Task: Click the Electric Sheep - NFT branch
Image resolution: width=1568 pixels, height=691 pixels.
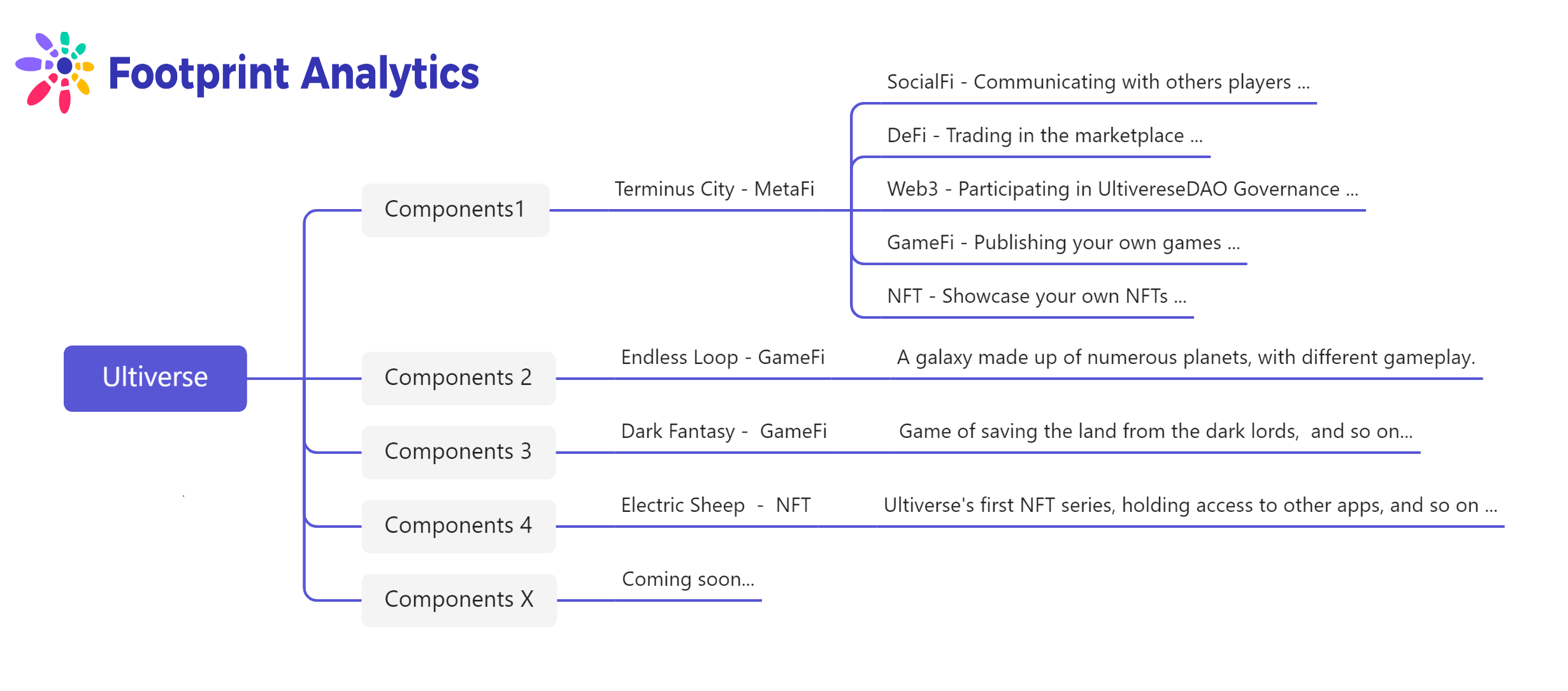Action: tap(716, 506)
